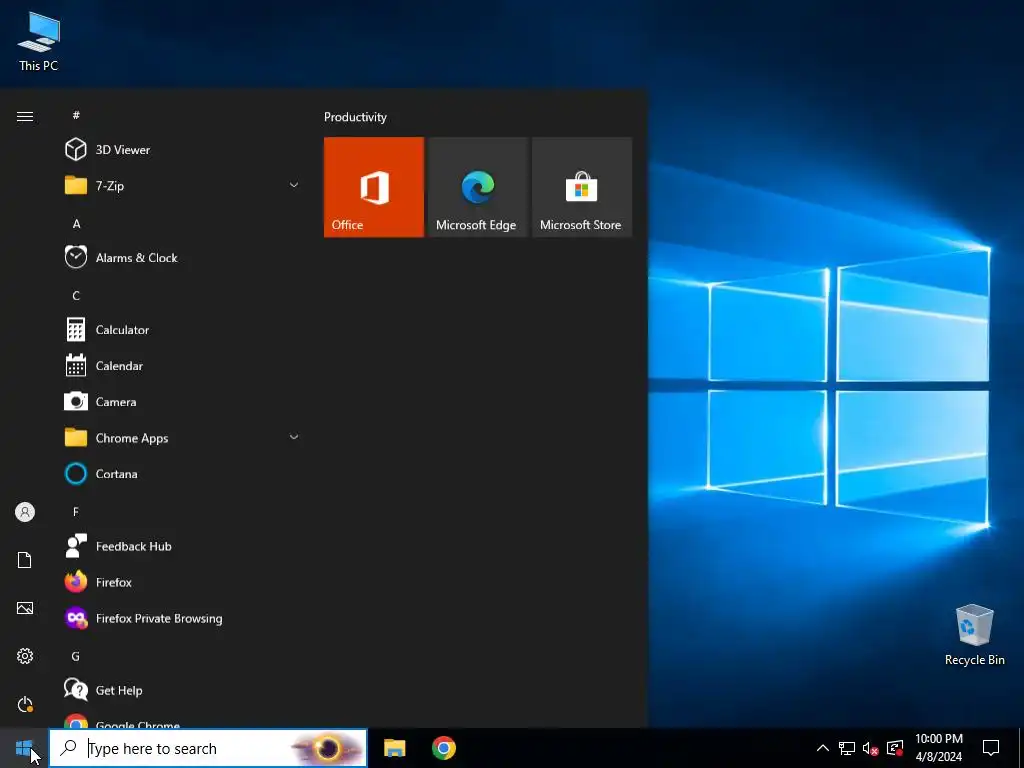Image resolution: width=1024 pixels, height=768 pixels.
Task: Click the 'G' letter header
Action: (76, 656)
